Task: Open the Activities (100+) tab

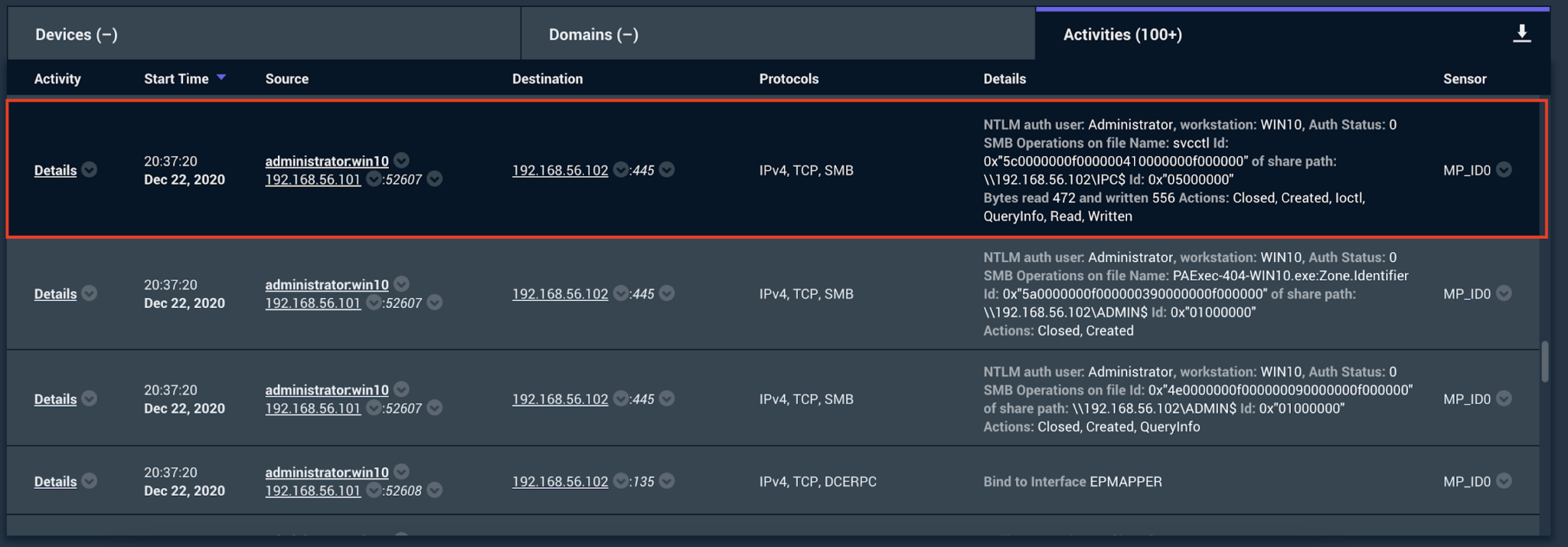Action: [x=1122, y=34]
